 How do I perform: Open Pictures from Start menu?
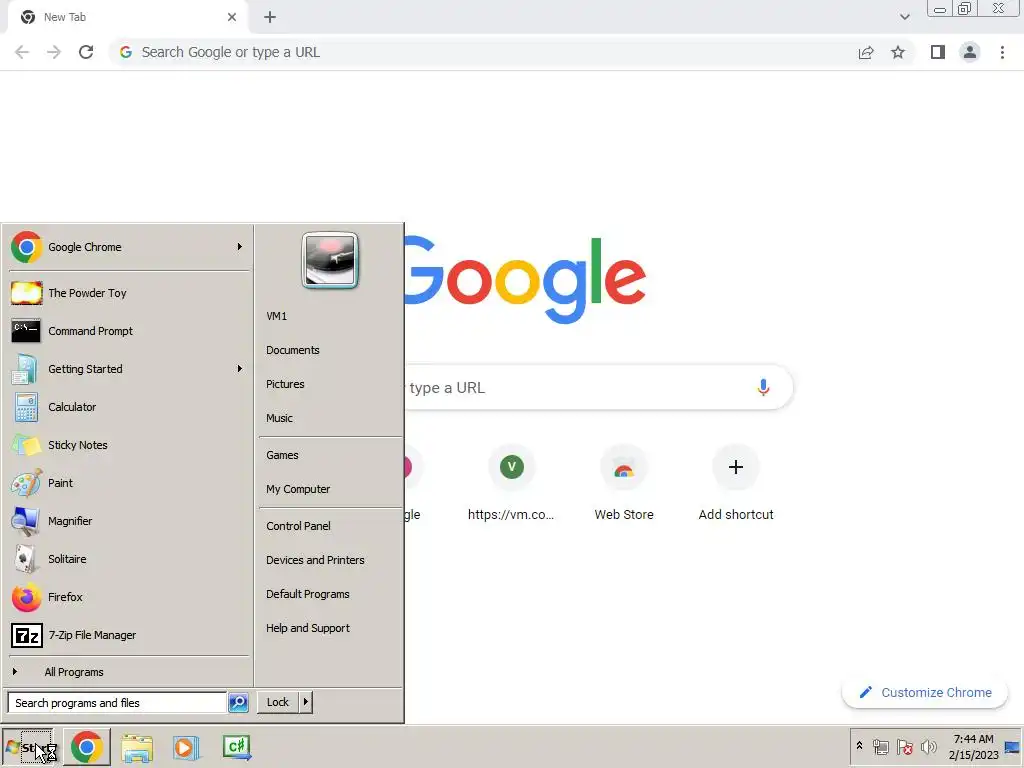point(285,384)
